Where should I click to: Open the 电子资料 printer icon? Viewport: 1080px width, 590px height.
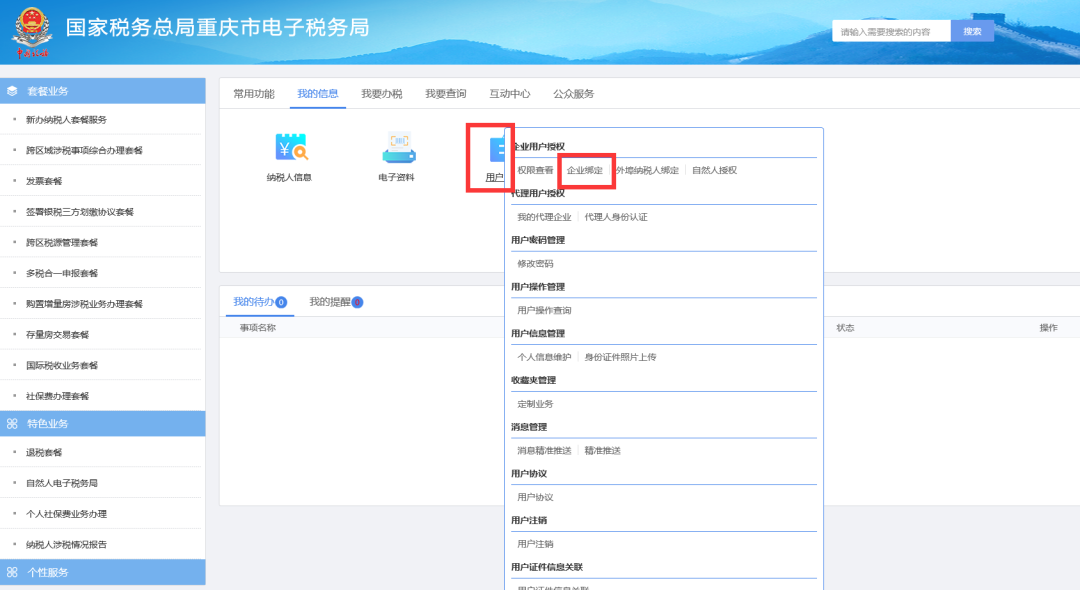point(398,147)
